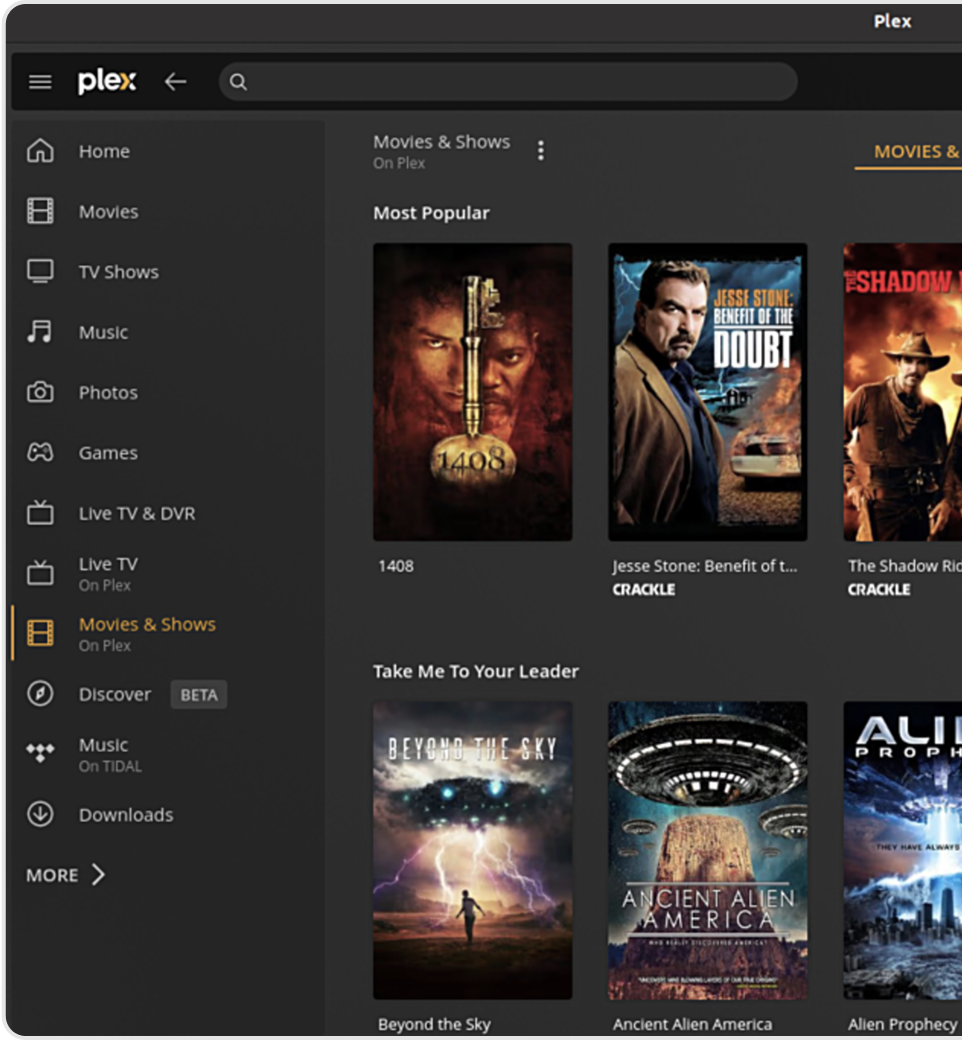The image size is (962, 1040).
Task: Click Jesse Stone: Benefit of the Doubt title
Action: click(x=705, y=566)
